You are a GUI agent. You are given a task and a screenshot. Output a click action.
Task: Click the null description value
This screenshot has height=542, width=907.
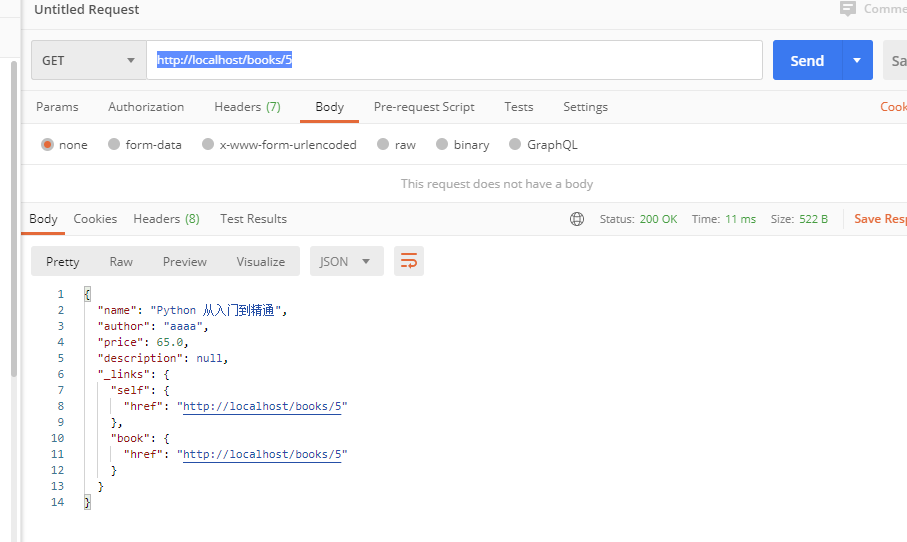pos(209,359)
